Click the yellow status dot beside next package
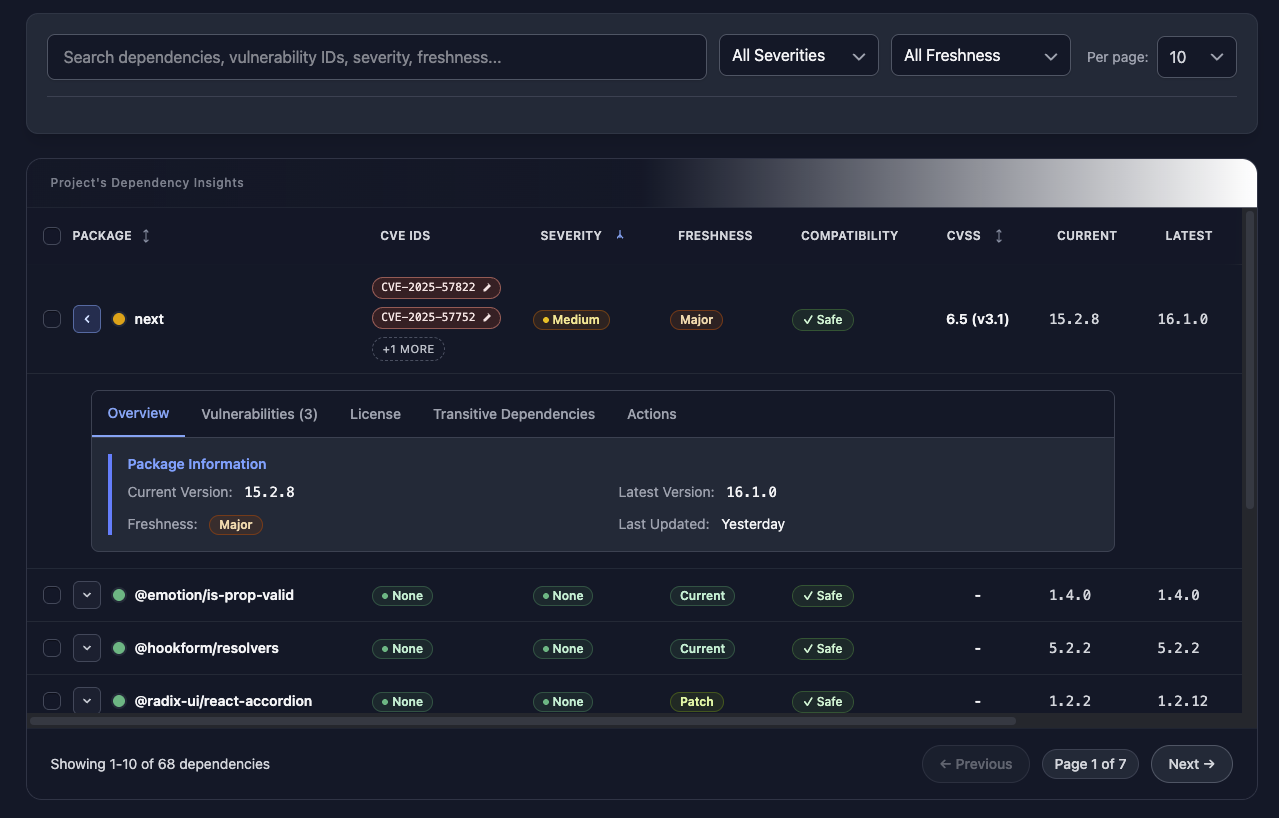Image resolution: width=1279 pixels, height=818 pixels. [x=119, y=318]
